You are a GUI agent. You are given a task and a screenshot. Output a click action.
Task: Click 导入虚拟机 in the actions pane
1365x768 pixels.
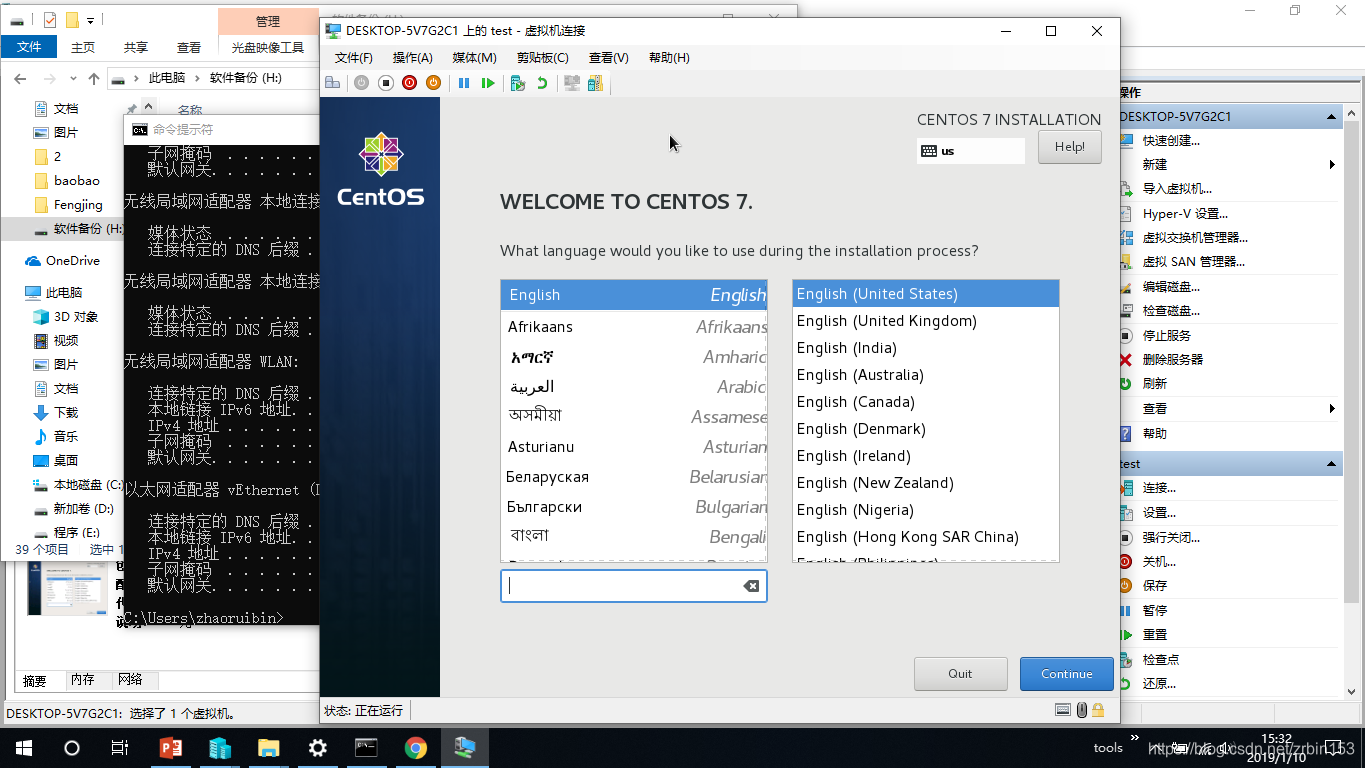pos(1177,189)
